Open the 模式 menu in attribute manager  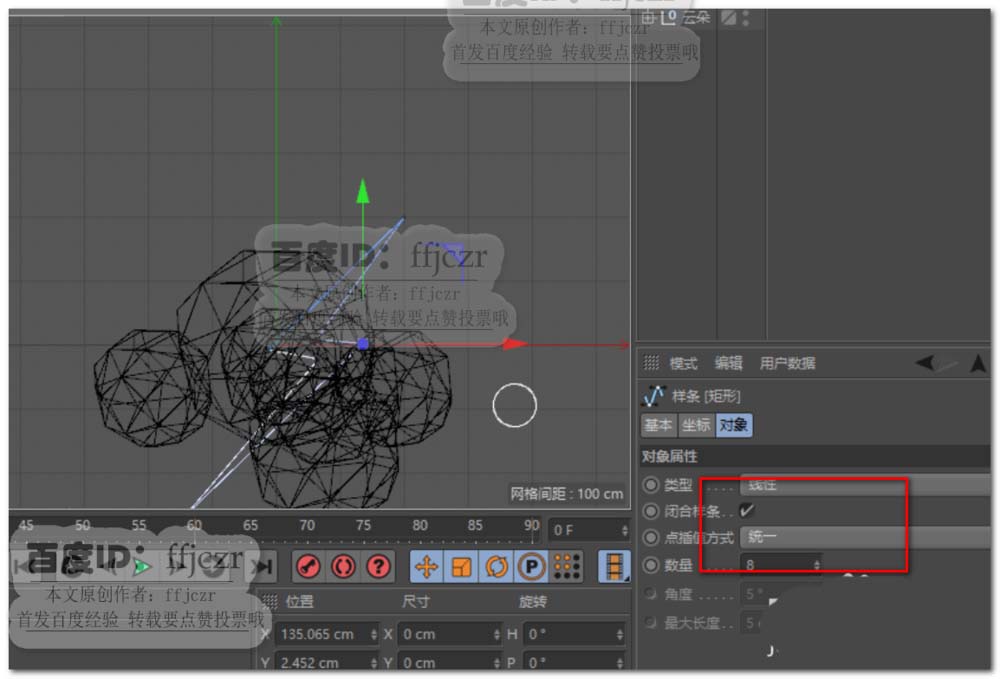683,363
